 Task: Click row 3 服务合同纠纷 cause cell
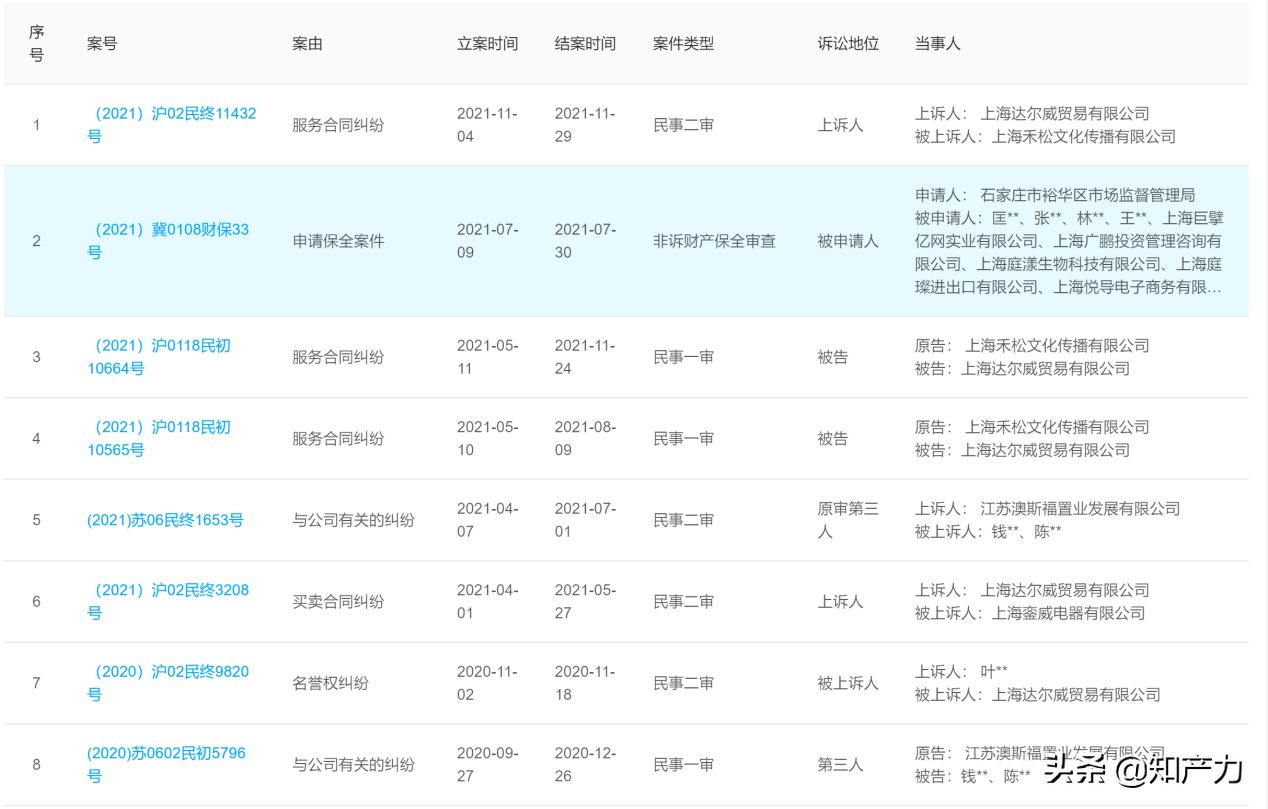pos(338,357)
